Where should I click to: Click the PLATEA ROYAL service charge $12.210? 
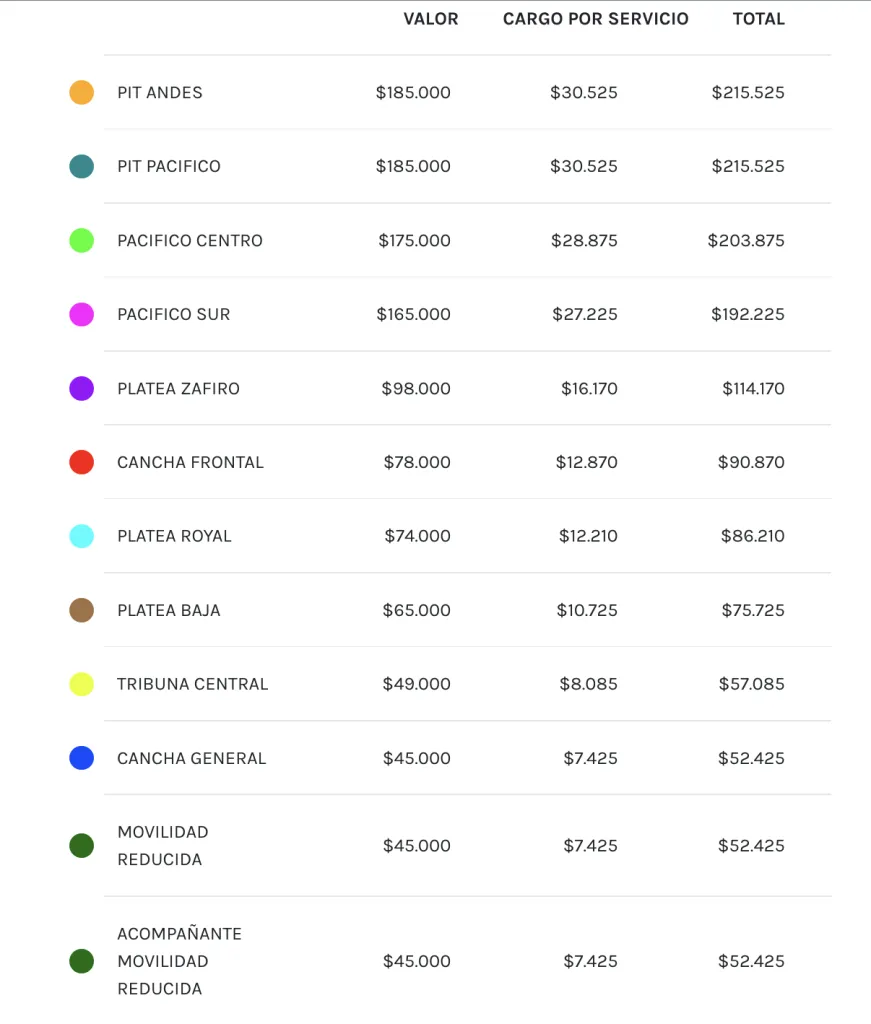click(x=588, y=537)
